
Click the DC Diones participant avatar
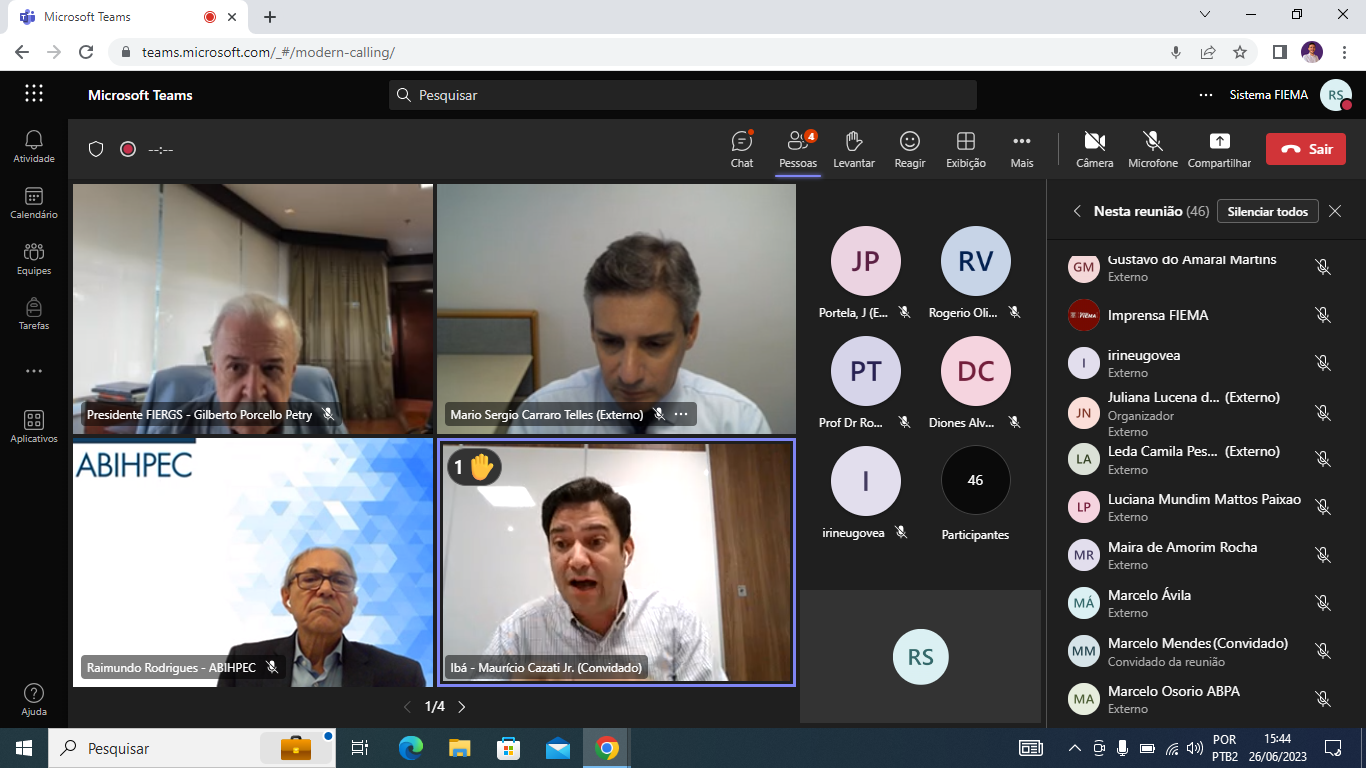point(976,371)
